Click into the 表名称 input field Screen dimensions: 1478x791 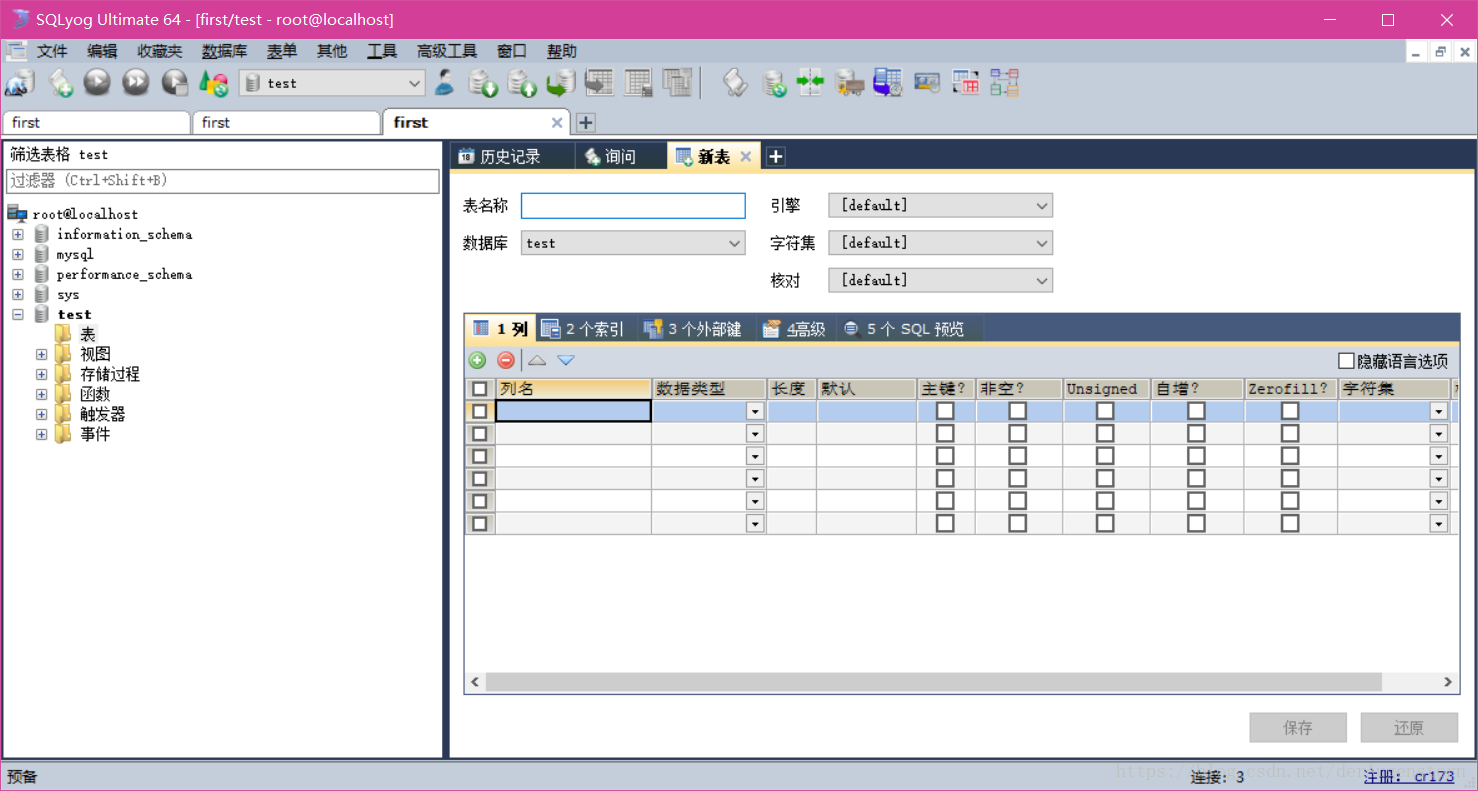[633, 205]
